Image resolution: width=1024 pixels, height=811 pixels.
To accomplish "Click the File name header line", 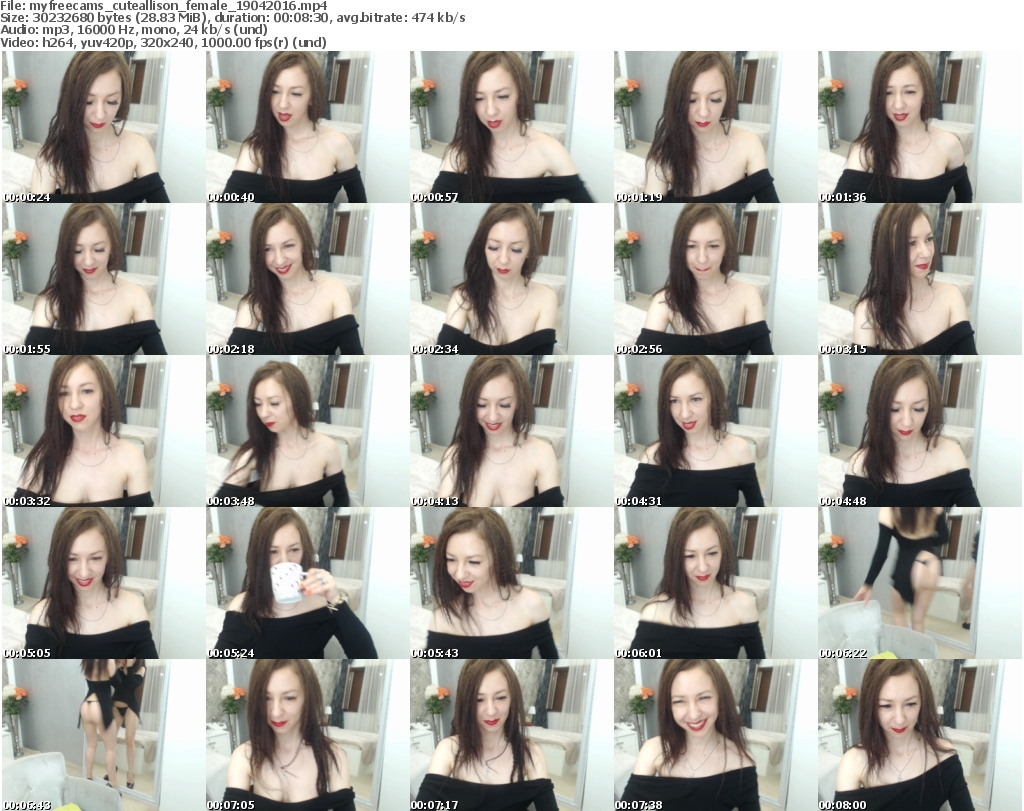I will [x=164, y=6].
